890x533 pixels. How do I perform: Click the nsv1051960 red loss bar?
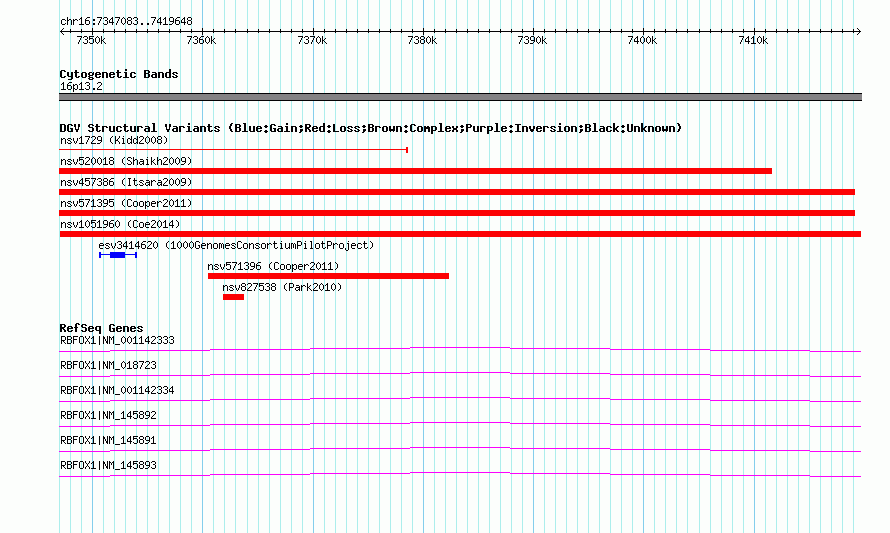tap(460, 234)
